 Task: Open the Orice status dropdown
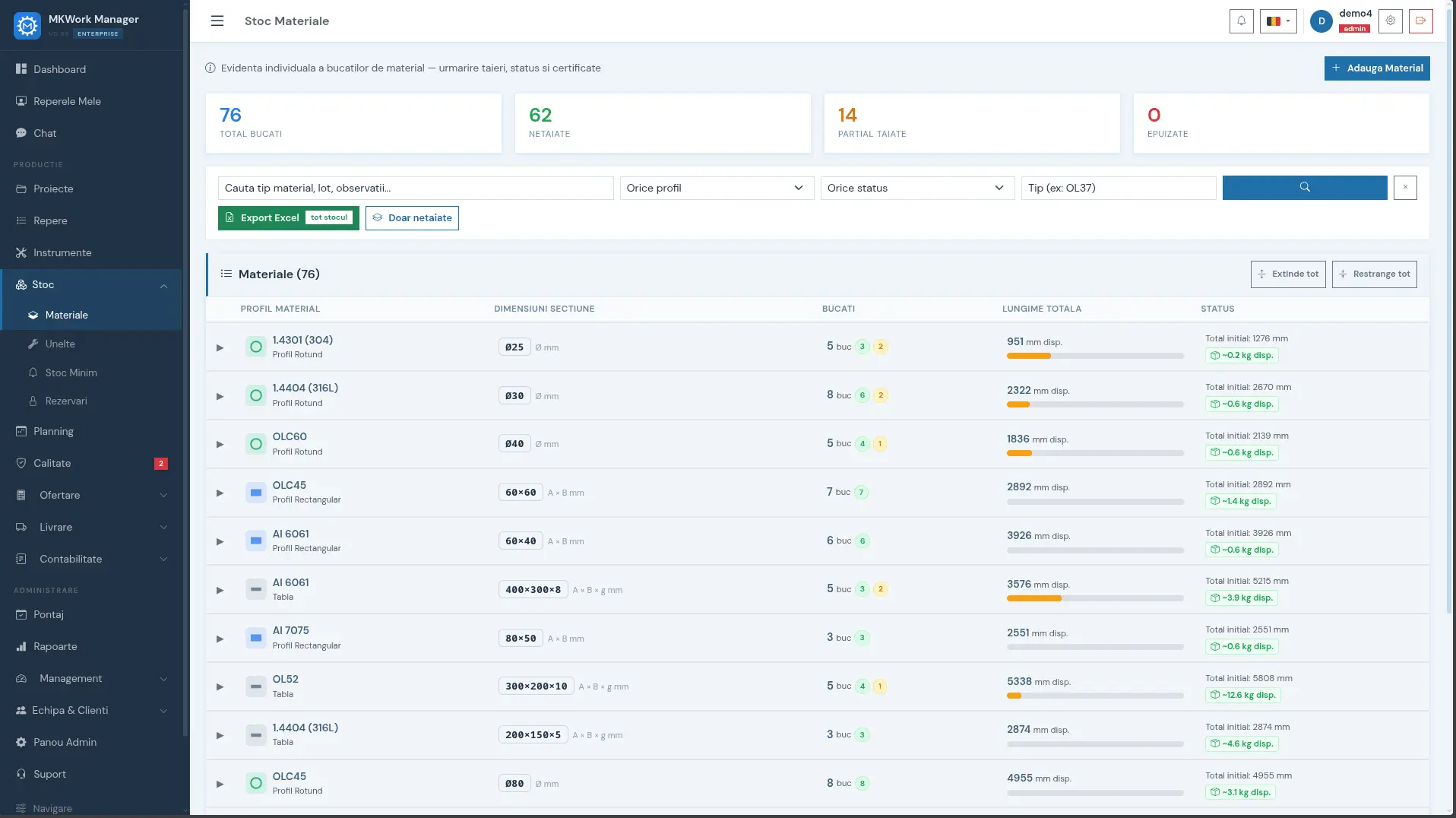[x=917, y=188]
